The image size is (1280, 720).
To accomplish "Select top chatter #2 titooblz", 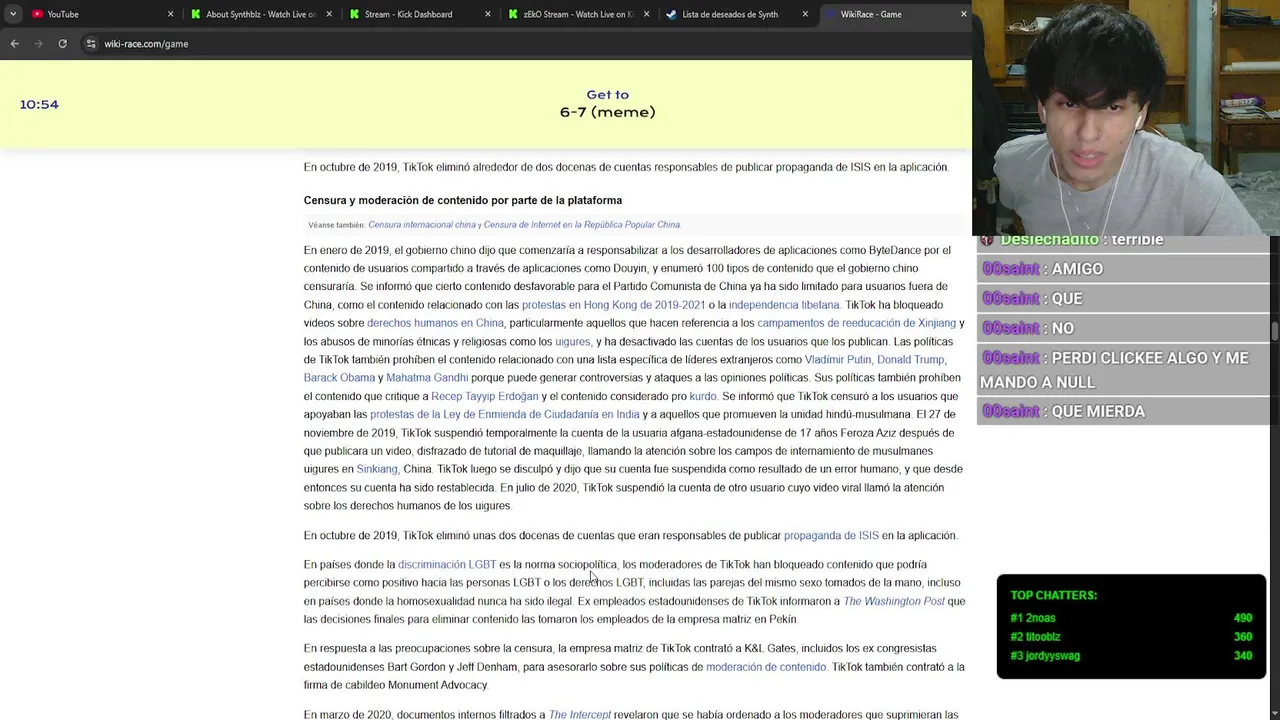I will 1131,637.
